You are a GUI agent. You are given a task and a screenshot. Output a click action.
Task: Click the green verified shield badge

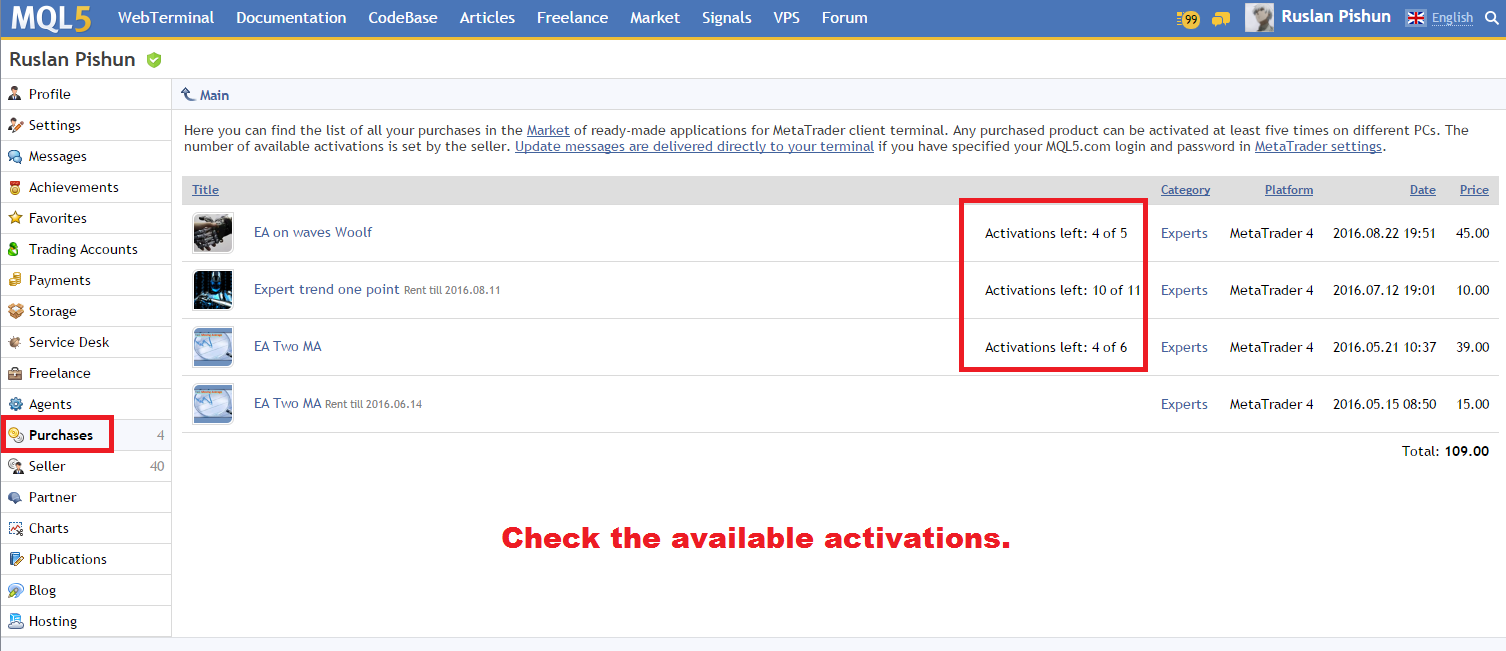(153, 60)
